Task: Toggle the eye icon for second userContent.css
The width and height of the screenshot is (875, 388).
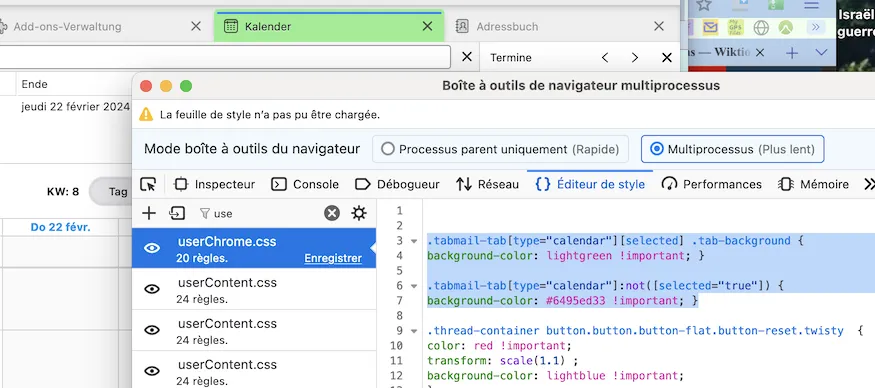Action: click(x=152, y=330)
